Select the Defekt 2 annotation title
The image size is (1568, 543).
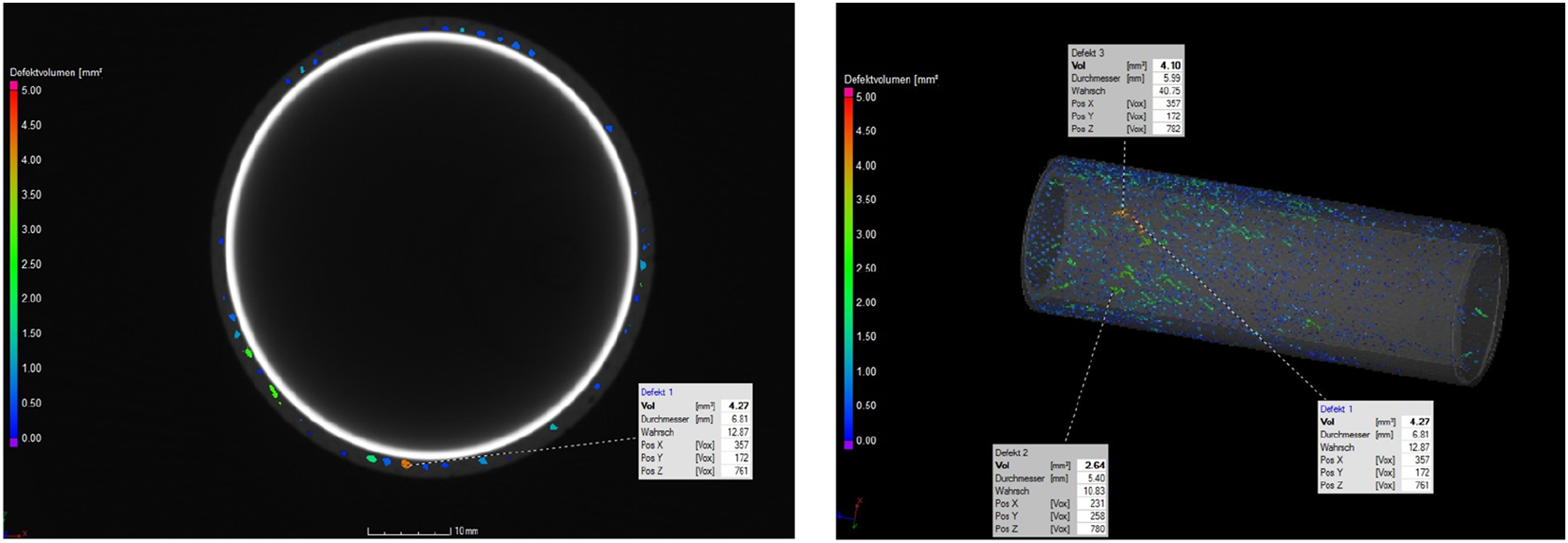[1011, 452]
